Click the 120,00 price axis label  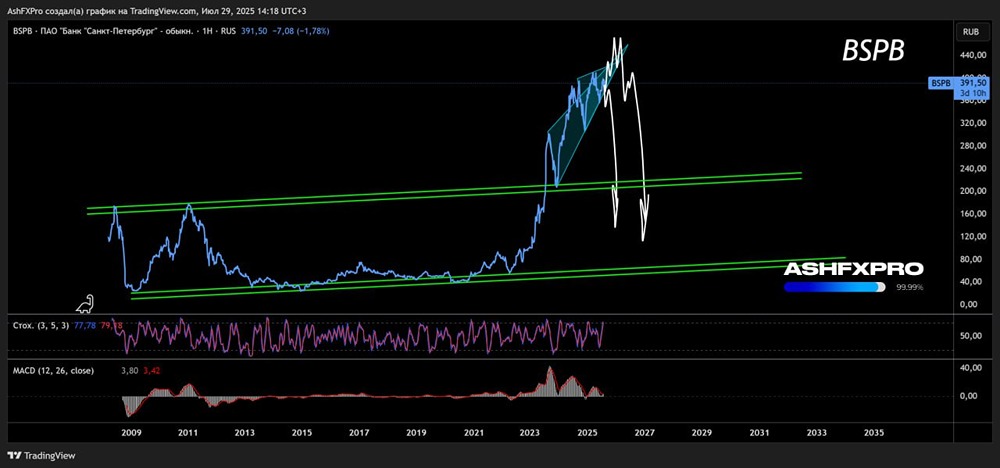click(x=972, y=237)
